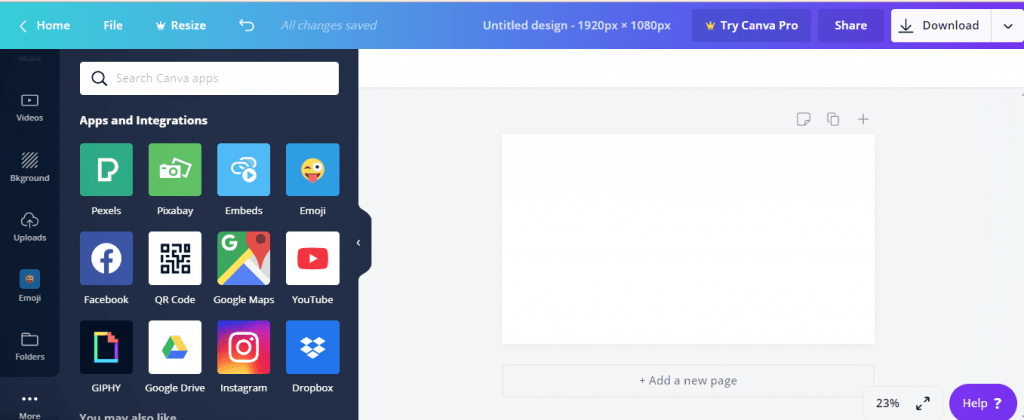Open the File menu
The height and width of the screenshot is (420, 1024).
[x=113, y=25]
